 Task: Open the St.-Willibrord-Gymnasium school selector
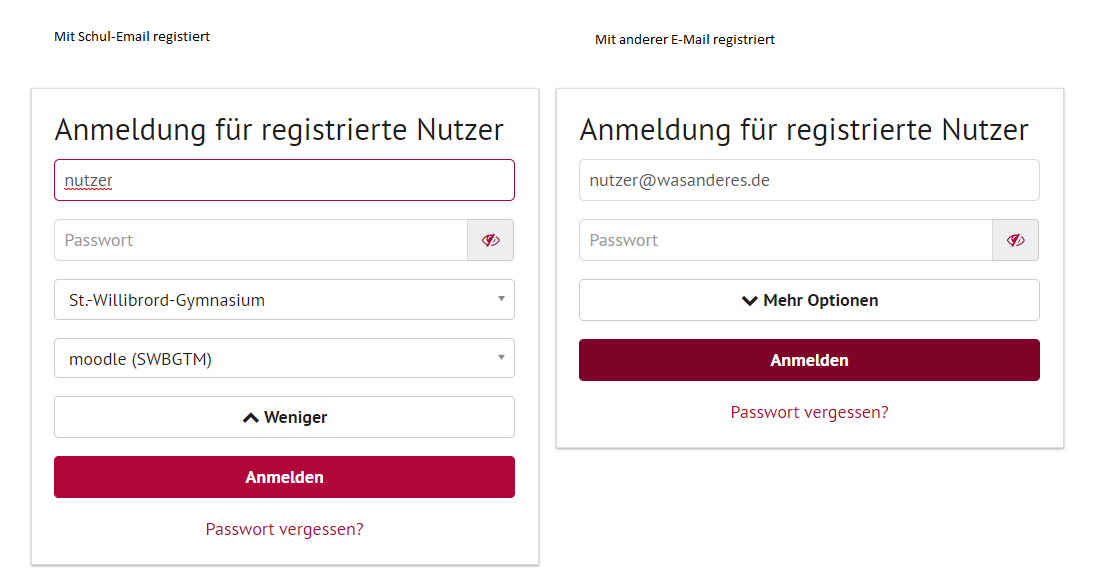pyautogui.click(x=270, y=299)
